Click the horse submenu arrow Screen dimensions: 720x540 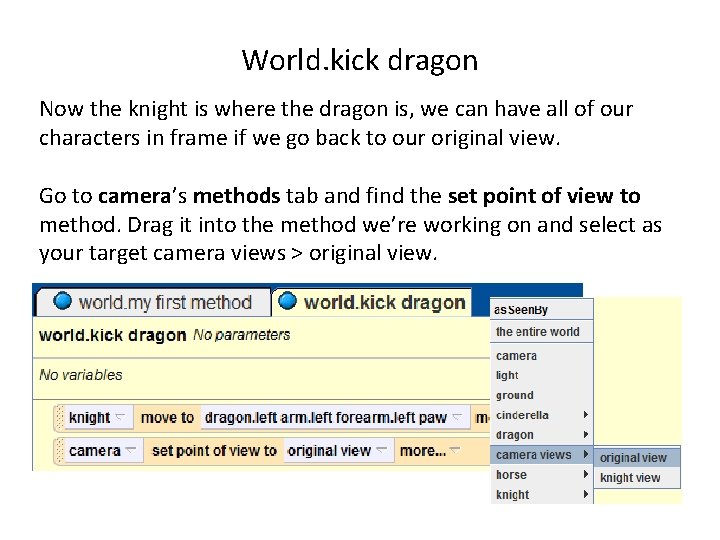coord(585,474)
